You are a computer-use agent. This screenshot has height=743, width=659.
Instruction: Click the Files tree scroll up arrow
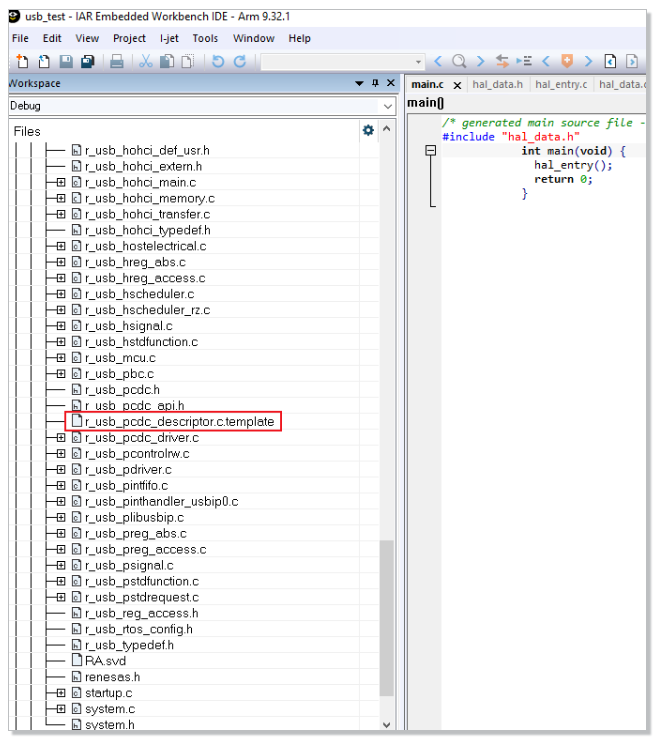[387, 129]
